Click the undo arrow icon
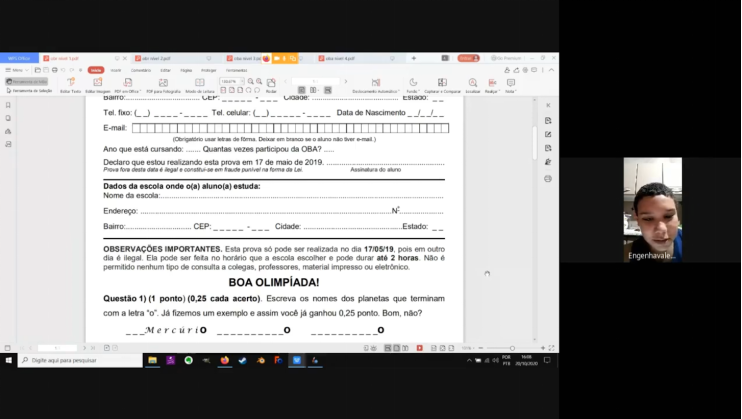Viewport: 742px width, 419px height. point(63,70)
